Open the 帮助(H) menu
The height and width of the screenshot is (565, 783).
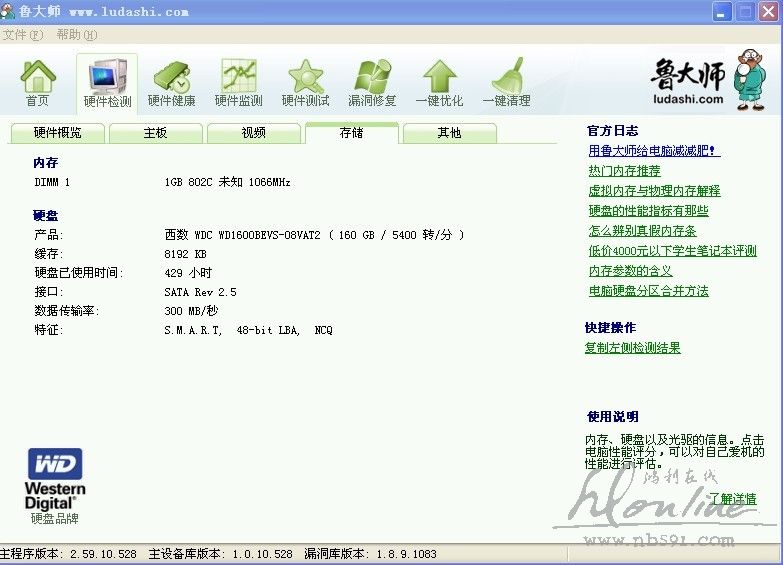coord(76,34)
